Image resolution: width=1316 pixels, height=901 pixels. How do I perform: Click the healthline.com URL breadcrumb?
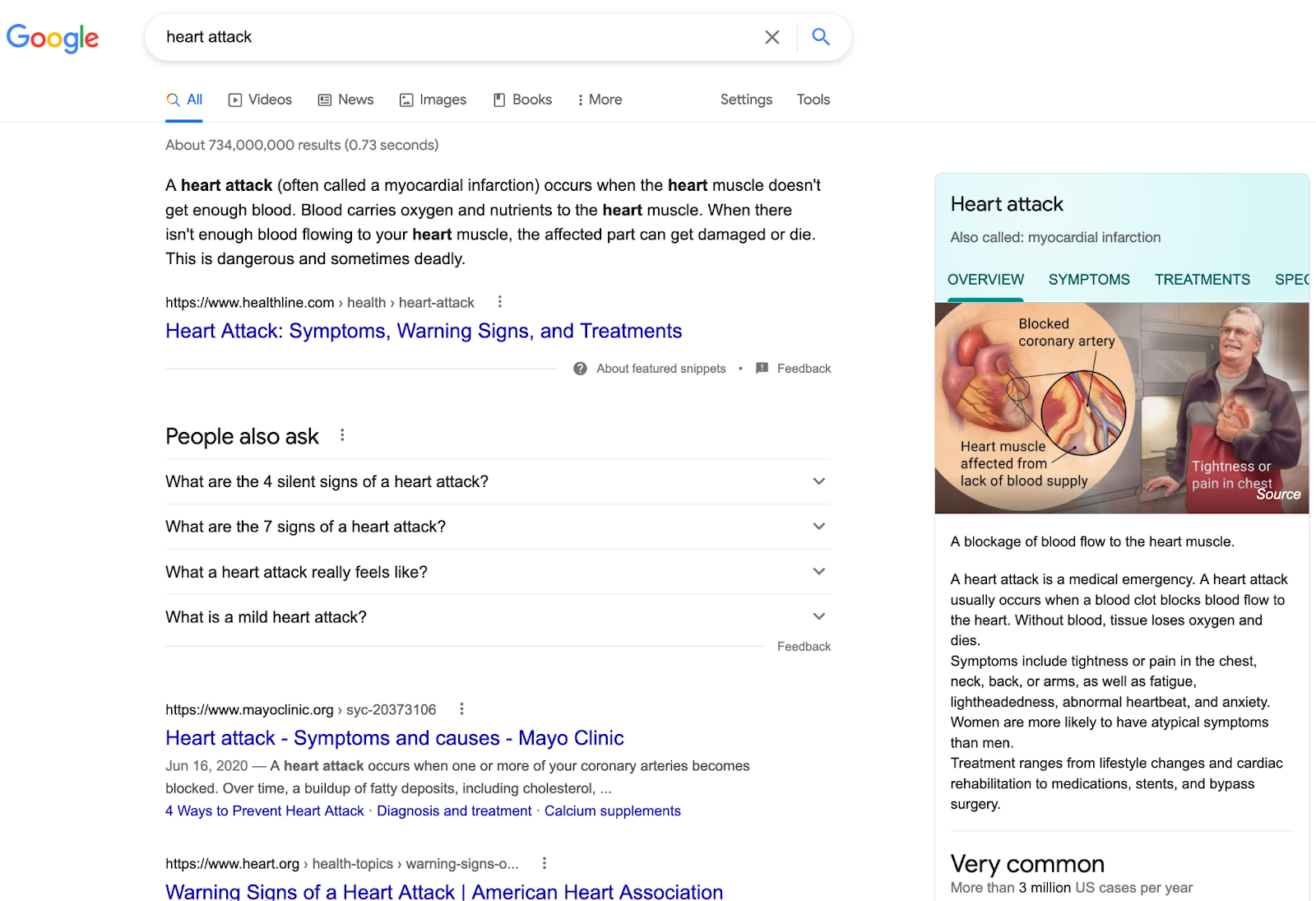coord(320,303)
